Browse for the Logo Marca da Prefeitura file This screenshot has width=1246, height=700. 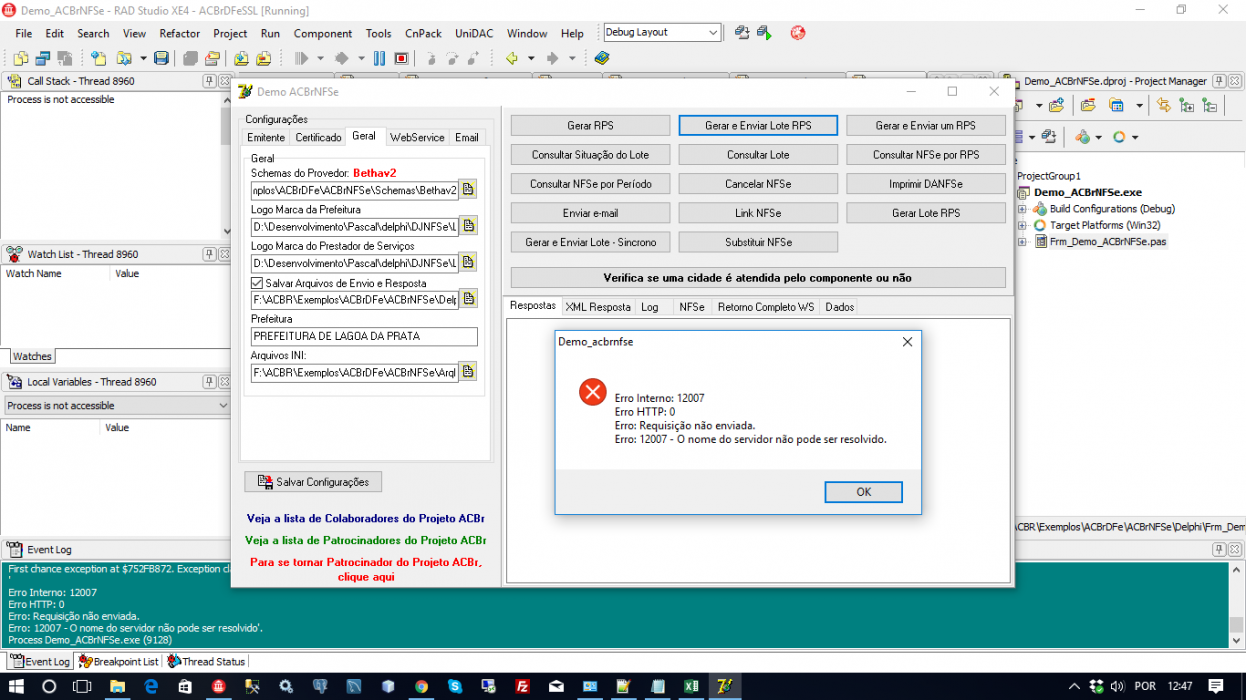coord(468,226)
